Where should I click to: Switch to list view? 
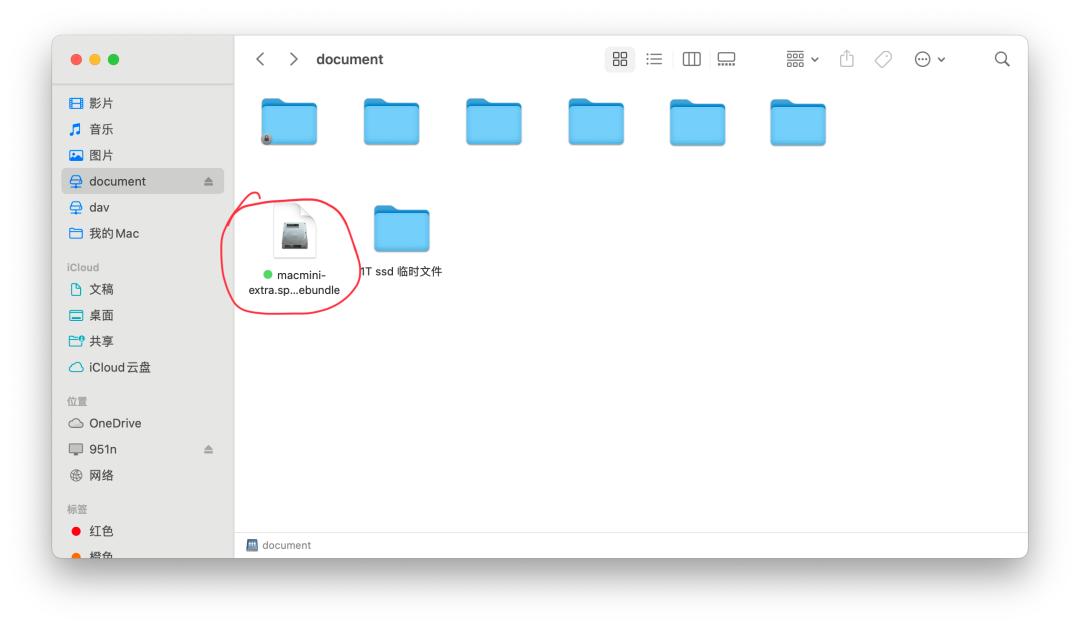pyautogui.click(x=654, y=59)
